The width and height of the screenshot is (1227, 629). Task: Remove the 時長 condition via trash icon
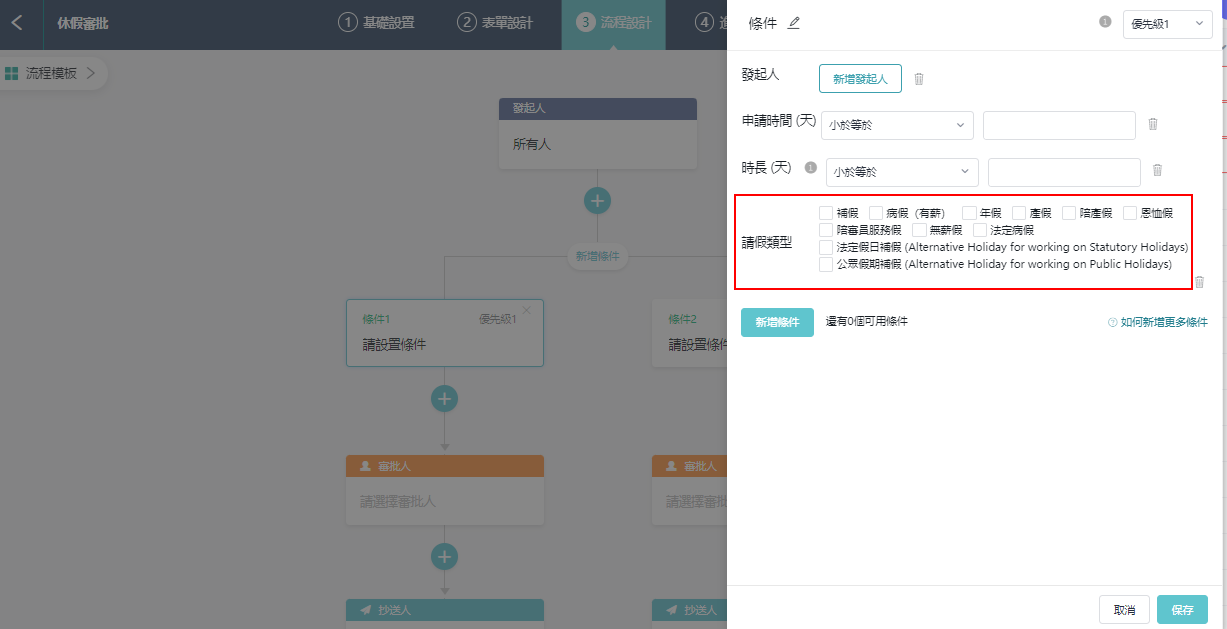[x=1157, y=171]
